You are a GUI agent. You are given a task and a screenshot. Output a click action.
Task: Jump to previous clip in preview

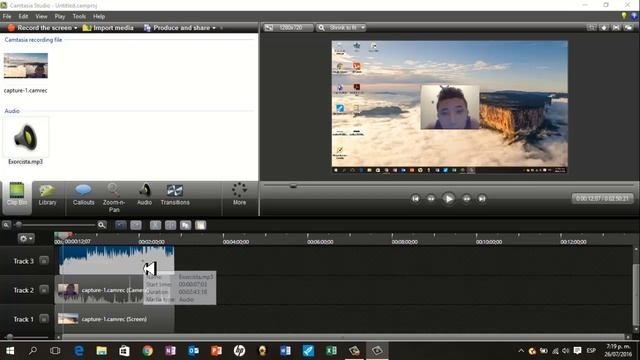(x=416, y=199)
